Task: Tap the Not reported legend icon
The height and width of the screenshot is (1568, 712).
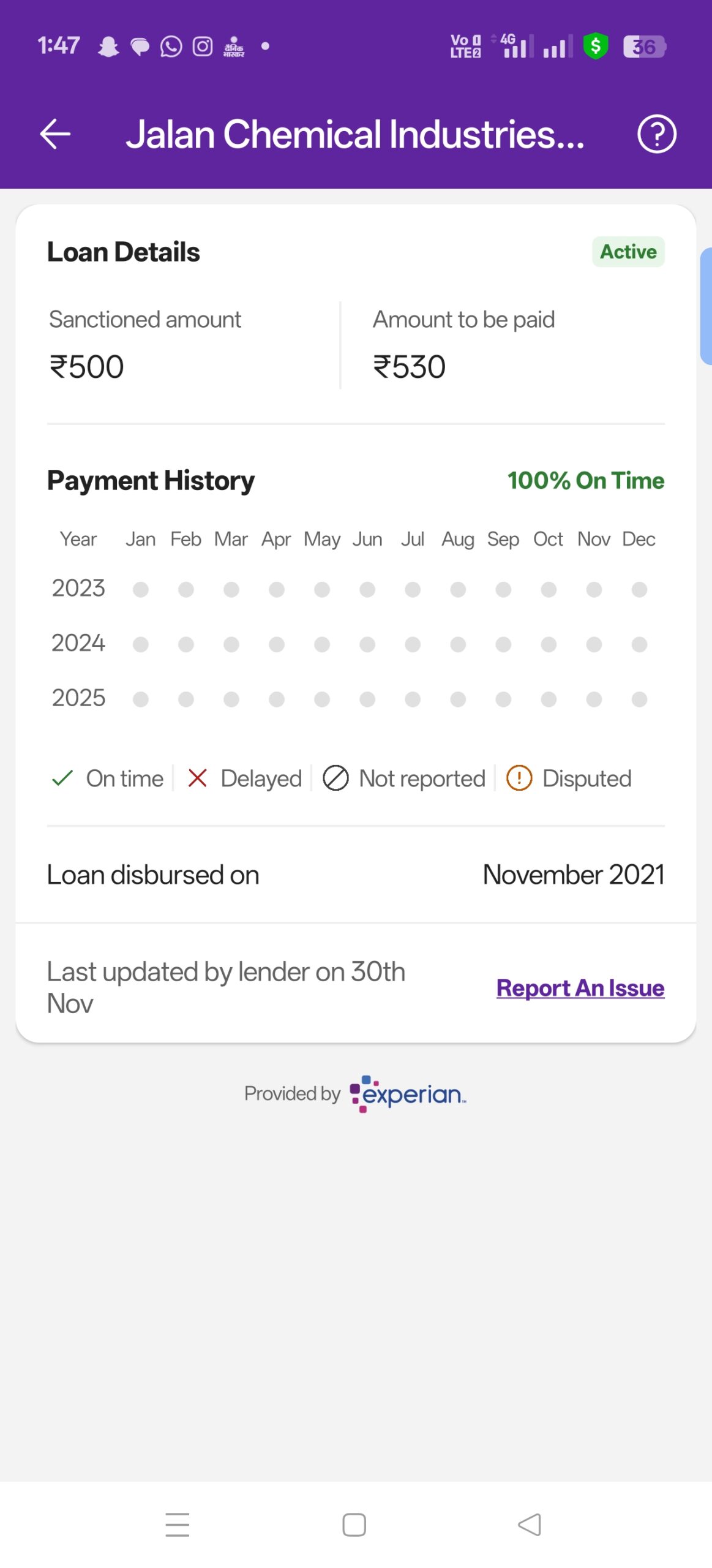Action: 335,778
